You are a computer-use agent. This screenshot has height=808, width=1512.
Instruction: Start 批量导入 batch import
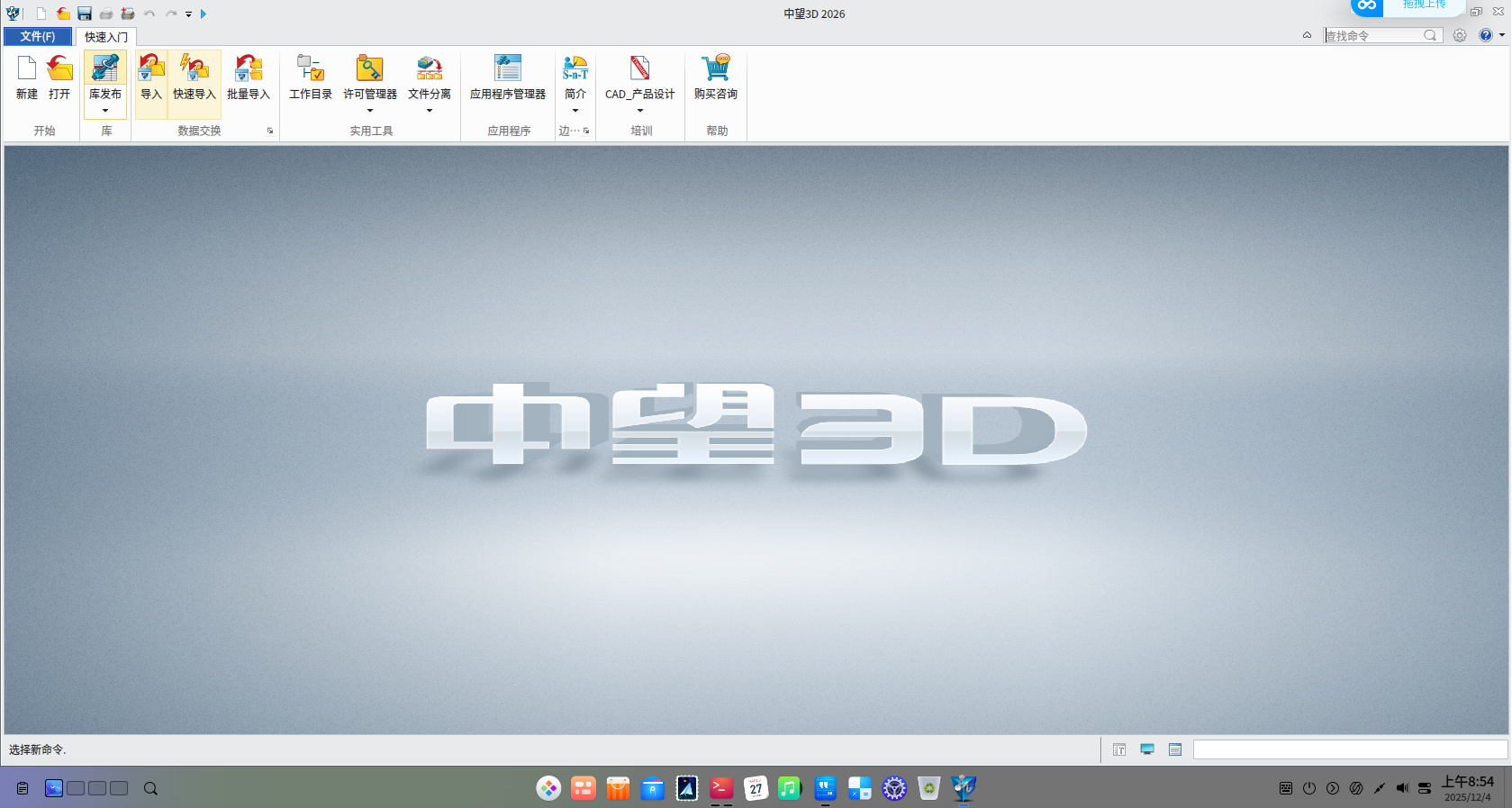click(249, 77)
